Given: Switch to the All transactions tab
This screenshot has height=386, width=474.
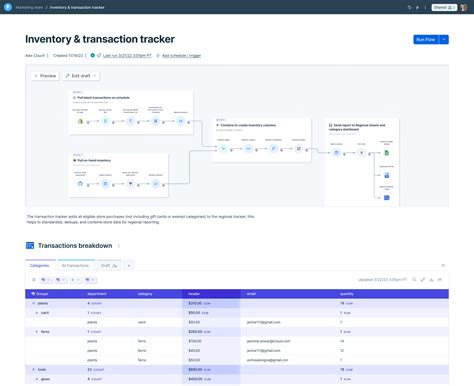Looking at the screenshot, I should (x=75, y=265).
